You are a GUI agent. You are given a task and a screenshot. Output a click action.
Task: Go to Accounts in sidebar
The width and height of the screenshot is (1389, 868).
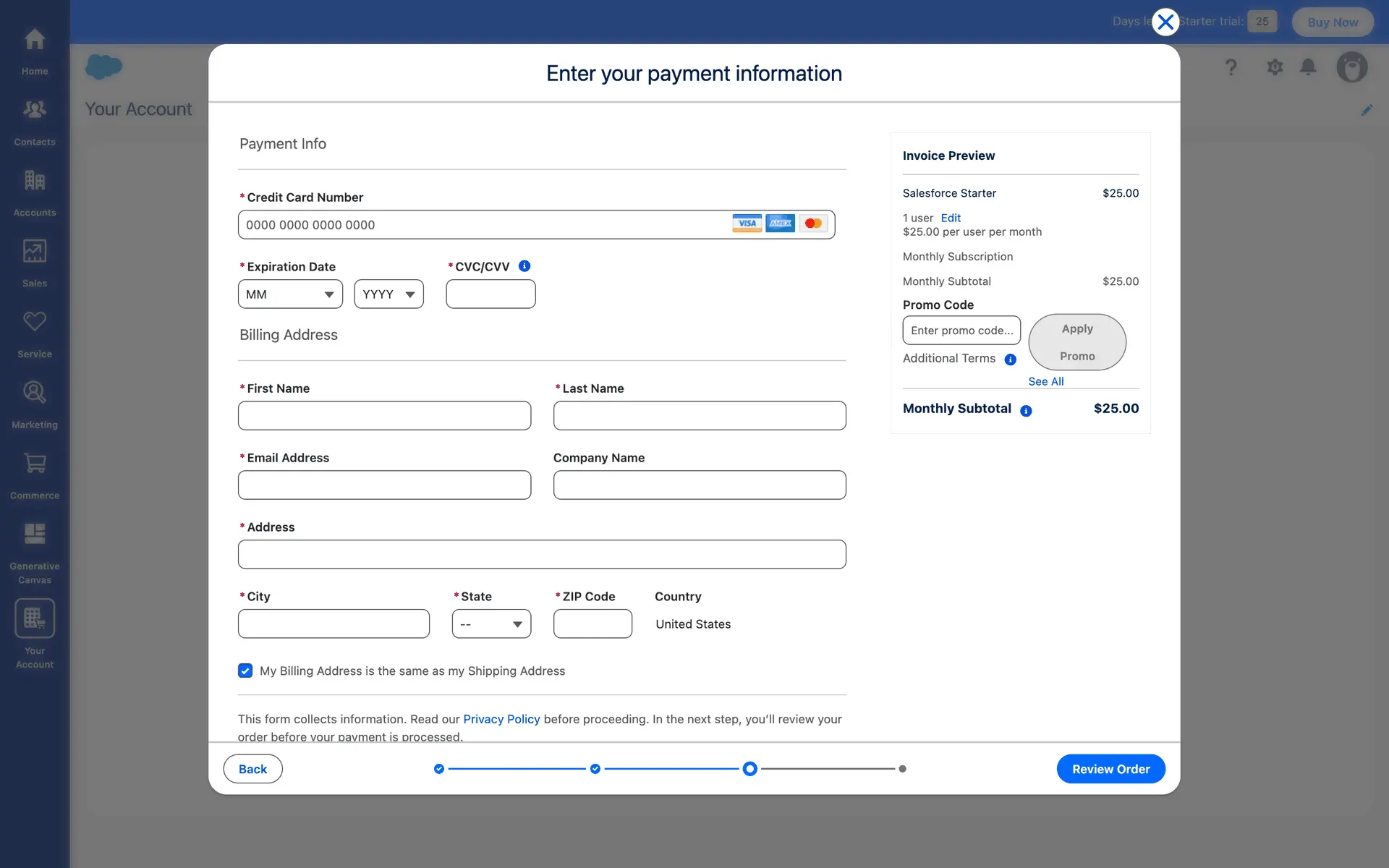point(34,181)
